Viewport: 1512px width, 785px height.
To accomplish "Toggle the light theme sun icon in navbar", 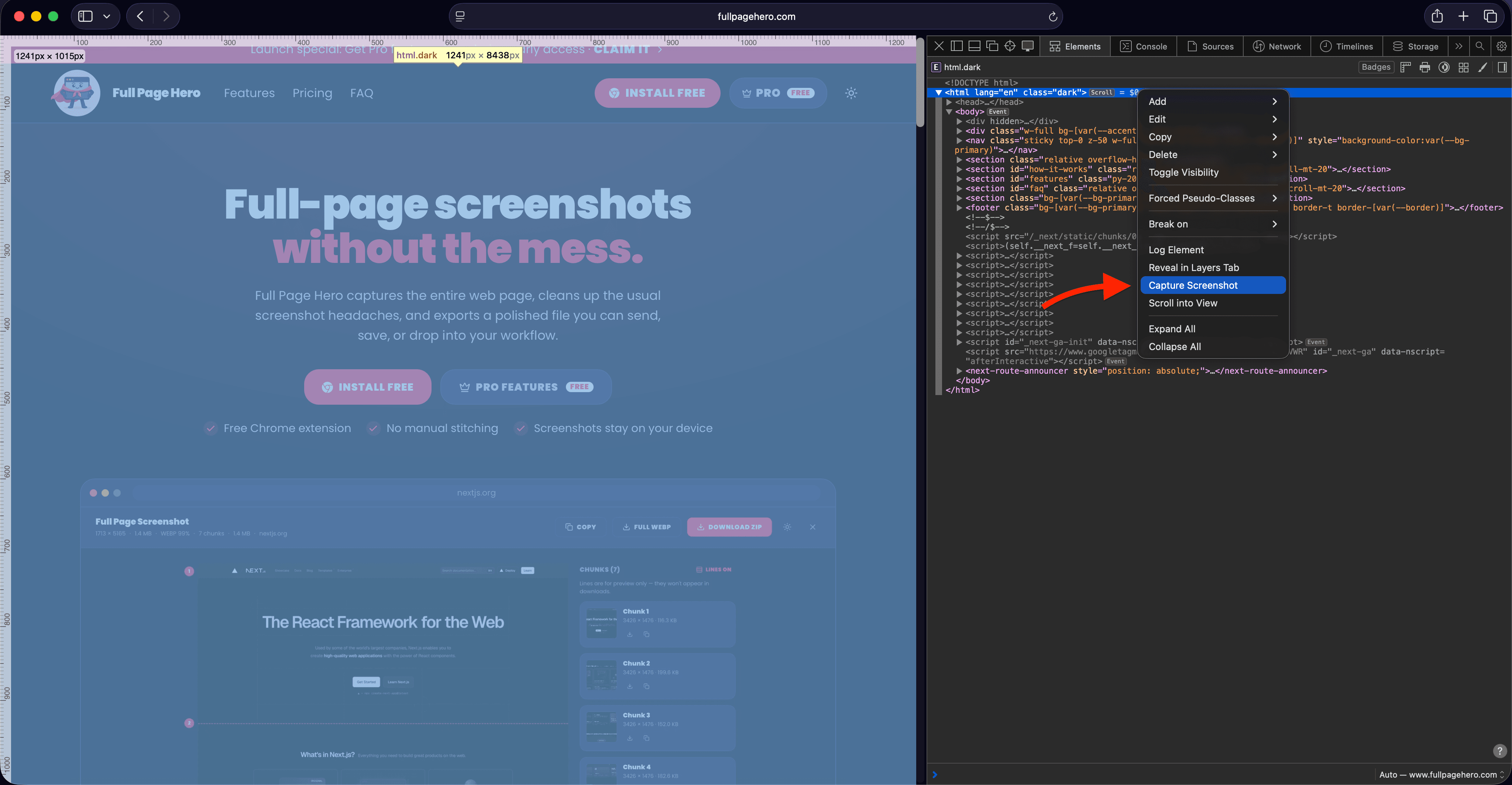I will point(851,93).
